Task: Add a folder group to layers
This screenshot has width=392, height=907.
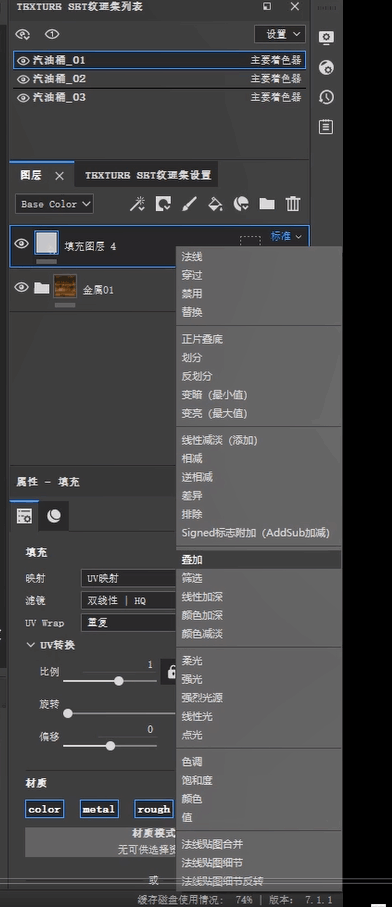Action: click(267, 204)
